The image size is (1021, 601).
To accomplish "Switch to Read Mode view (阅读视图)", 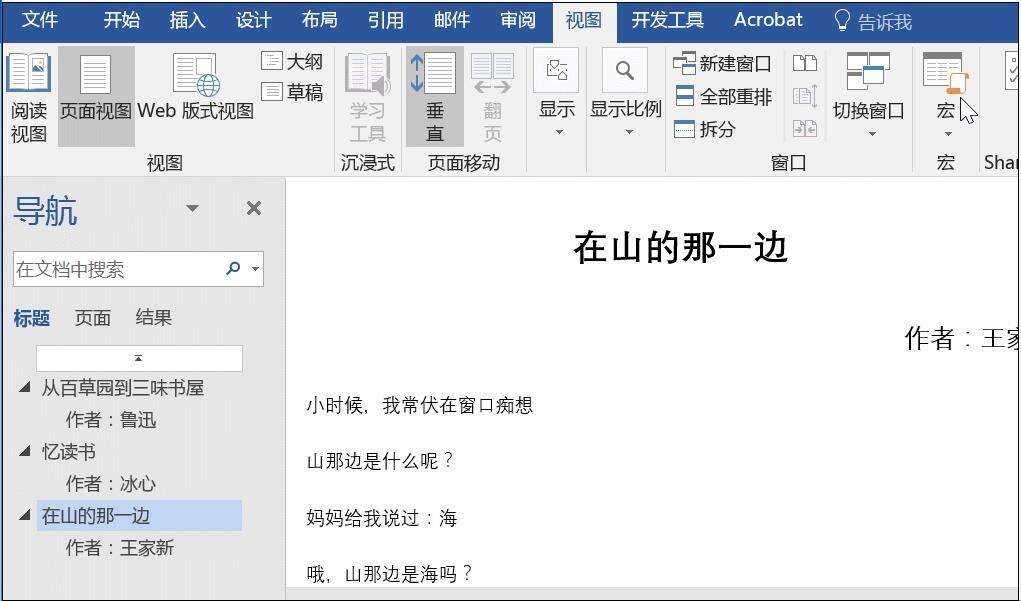I will tap(29, 98).
